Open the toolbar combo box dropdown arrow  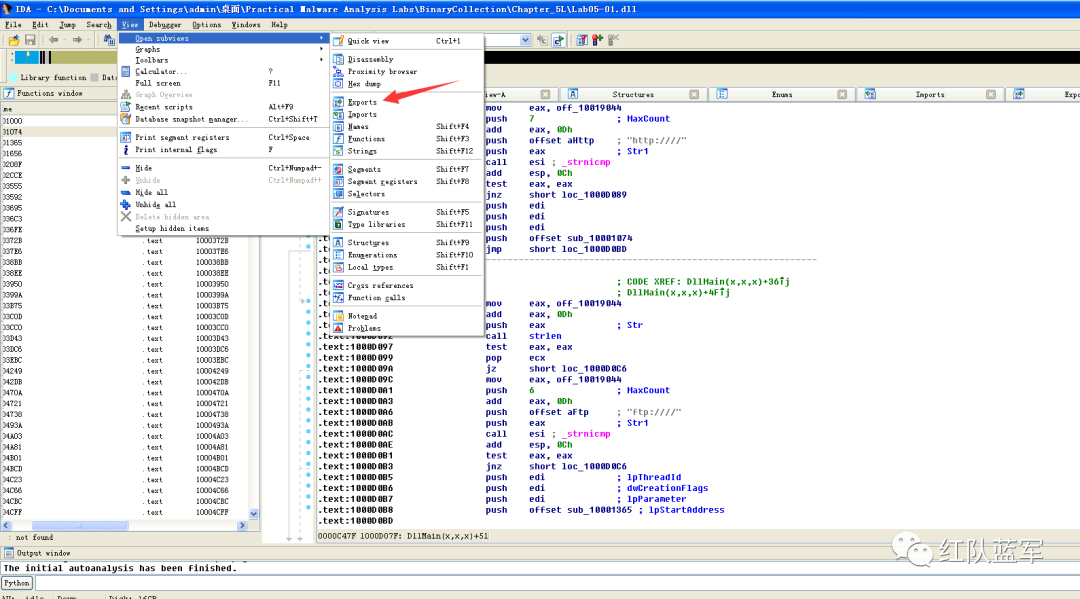[x=525, y=40]
